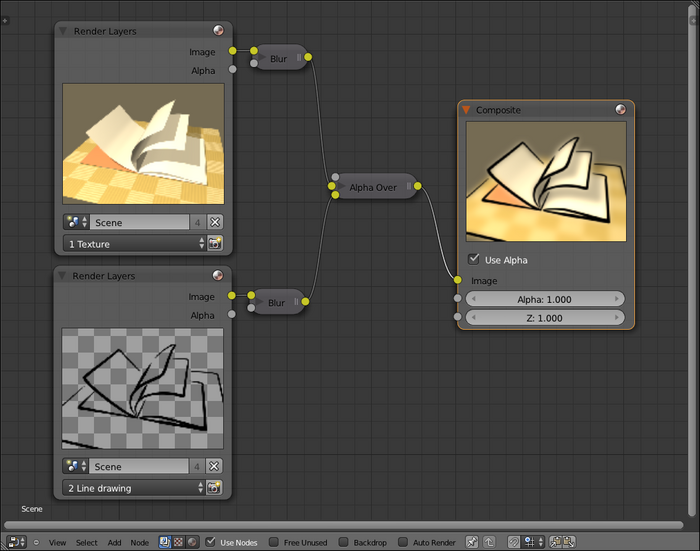Open the '1 Texture' layer dropdown

tap(133, 243)
